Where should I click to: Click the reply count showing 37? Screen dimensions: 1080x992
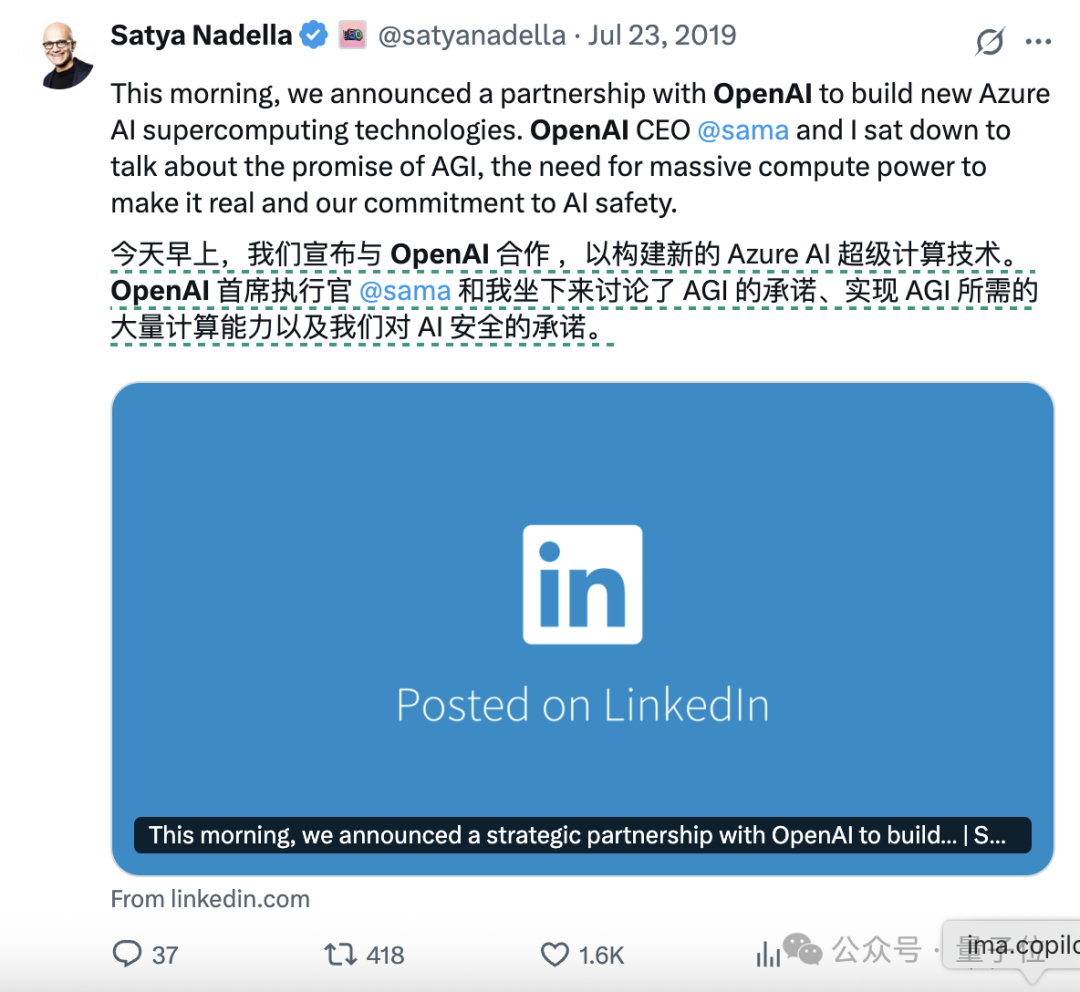click(x=163, y=955)
